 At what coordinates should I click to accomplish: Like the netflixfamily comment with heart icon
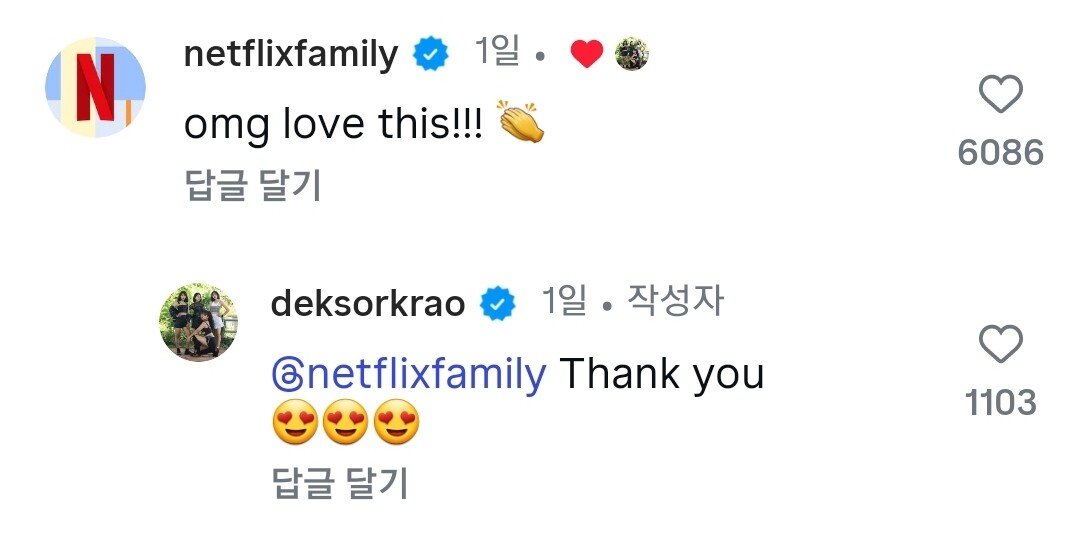[x=999, y=96]
